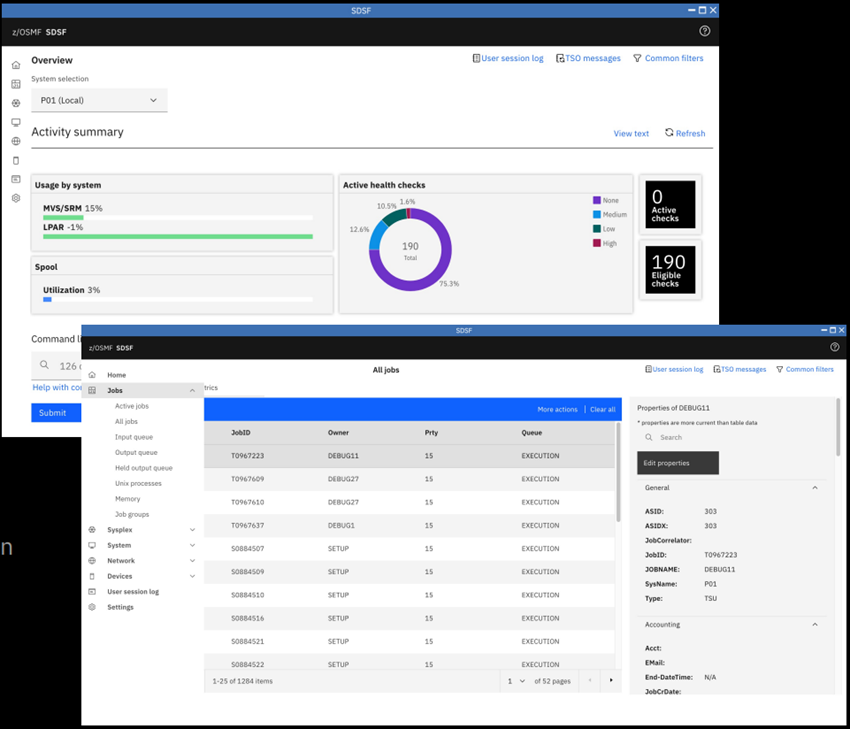Image resolution: width=850 pixels, height=729 pixels.
Task: Collapse the Jobs navigation group
Action: coord(192,390)
